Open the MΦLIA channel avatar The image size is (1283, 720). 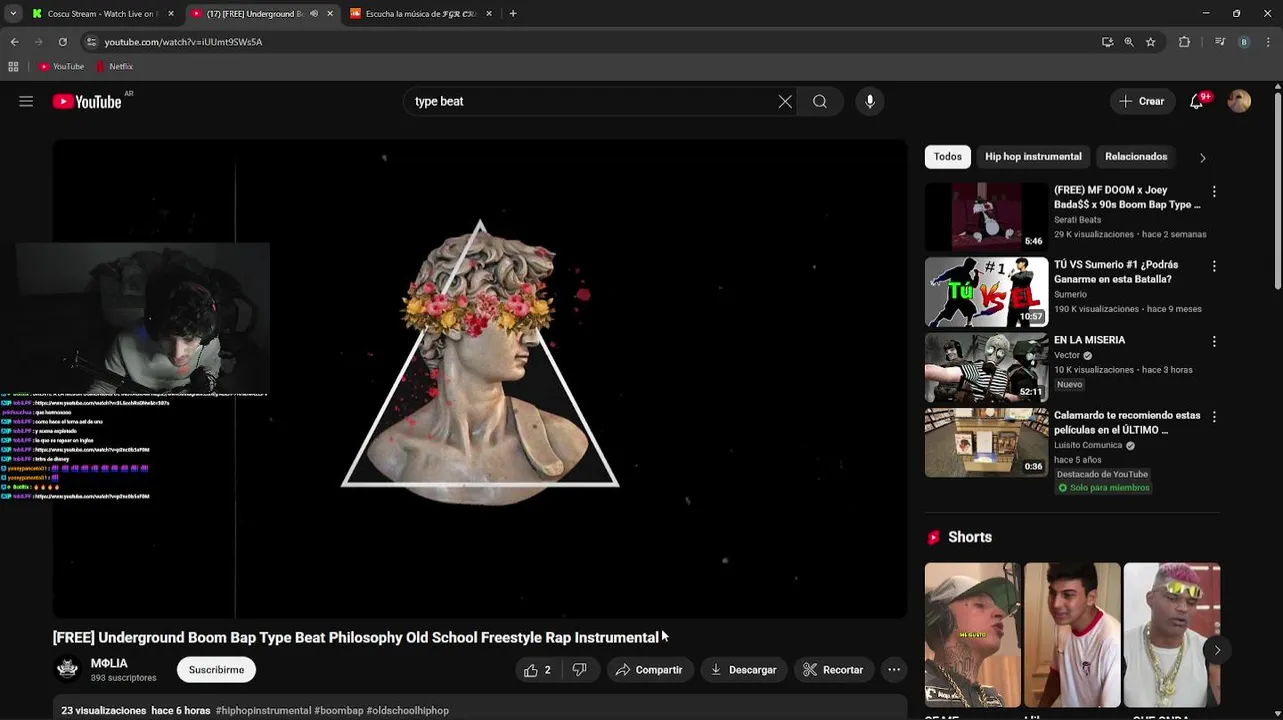[x=67, y=669]
